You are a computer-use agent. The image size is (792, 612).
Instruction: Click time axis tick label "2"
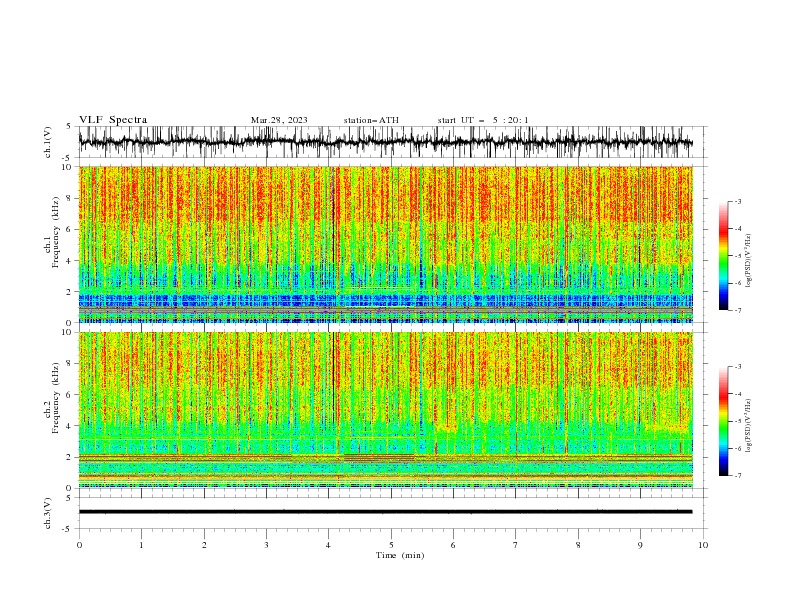[x=204, y=545]
